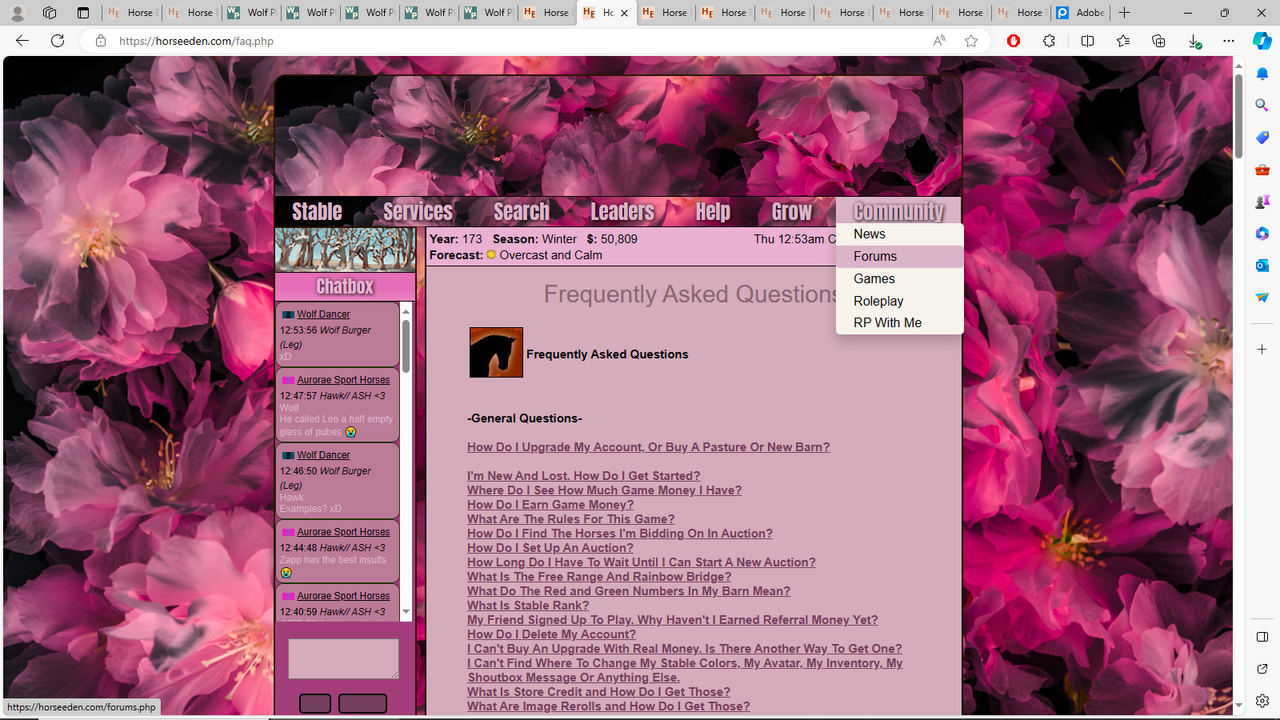Select Forums from the Community menu
The width and height of the screenshot is (1280, 720).
(x=874, y=256)
